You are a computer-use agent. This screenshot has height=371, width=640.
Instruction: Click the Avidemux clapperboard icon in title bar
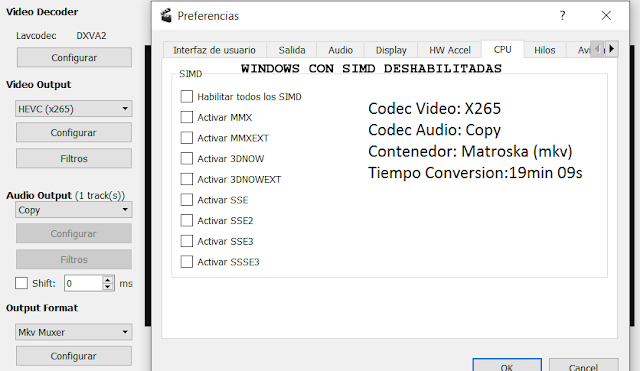166,16
